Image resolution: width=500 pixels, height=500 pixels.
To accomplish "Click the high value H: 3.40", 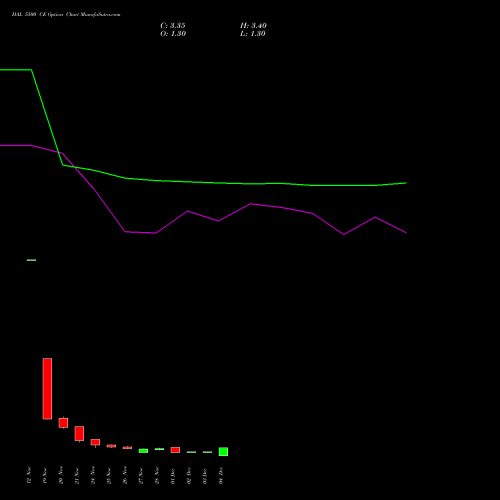I will click(253, 26).
